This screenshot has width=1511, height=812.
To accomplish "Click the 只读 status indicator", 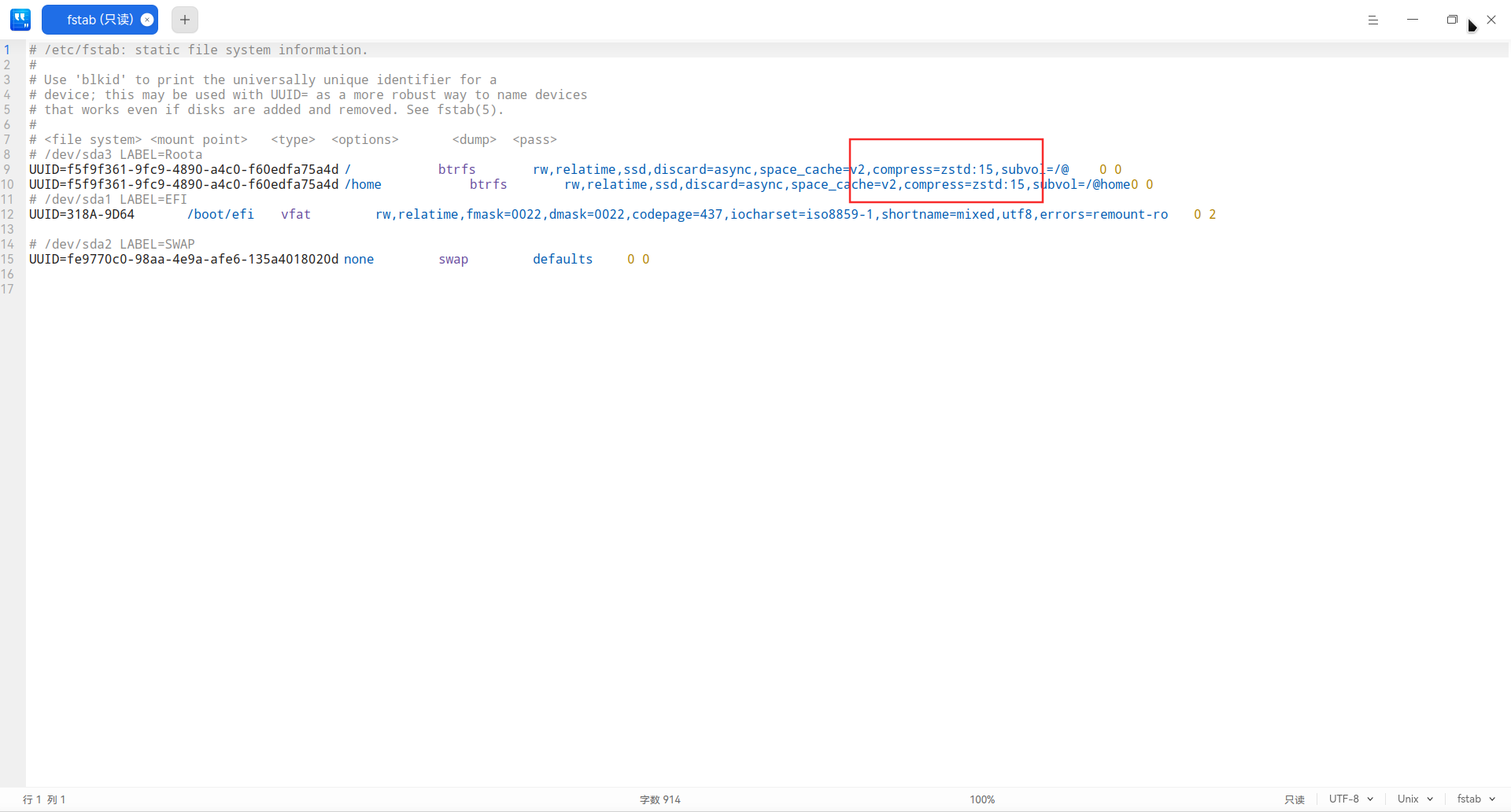I will point(1295,799).
